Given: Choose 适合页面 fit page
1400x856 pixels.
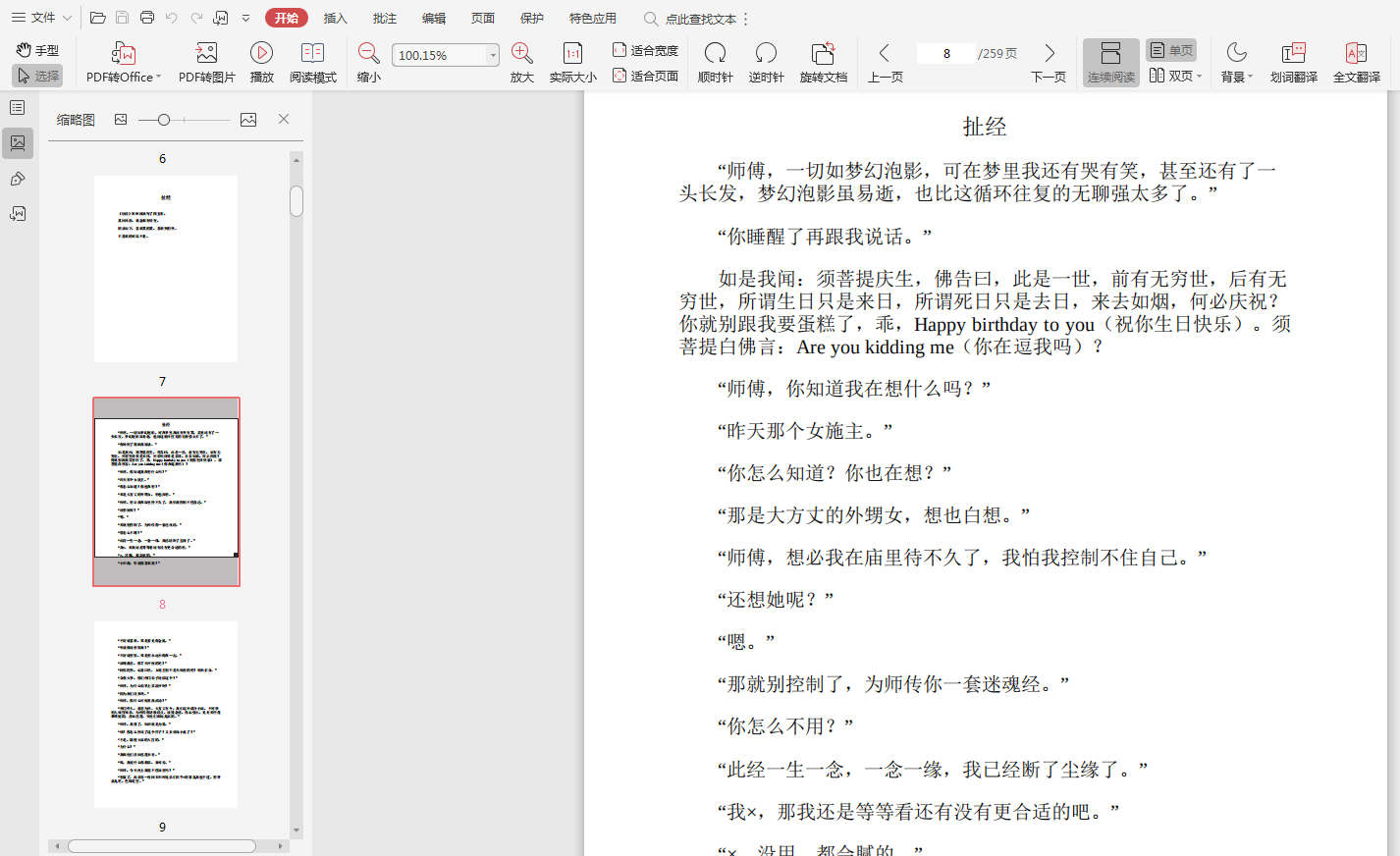Looking at the screenshot, I should click(x=645, y=76).
